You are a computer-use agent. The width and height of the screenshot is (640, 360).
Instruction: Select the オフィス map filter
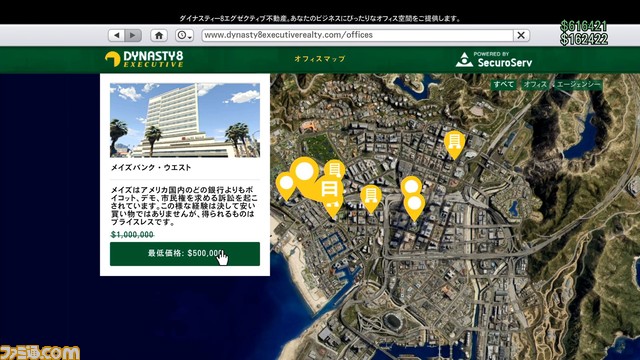point(535,84)
